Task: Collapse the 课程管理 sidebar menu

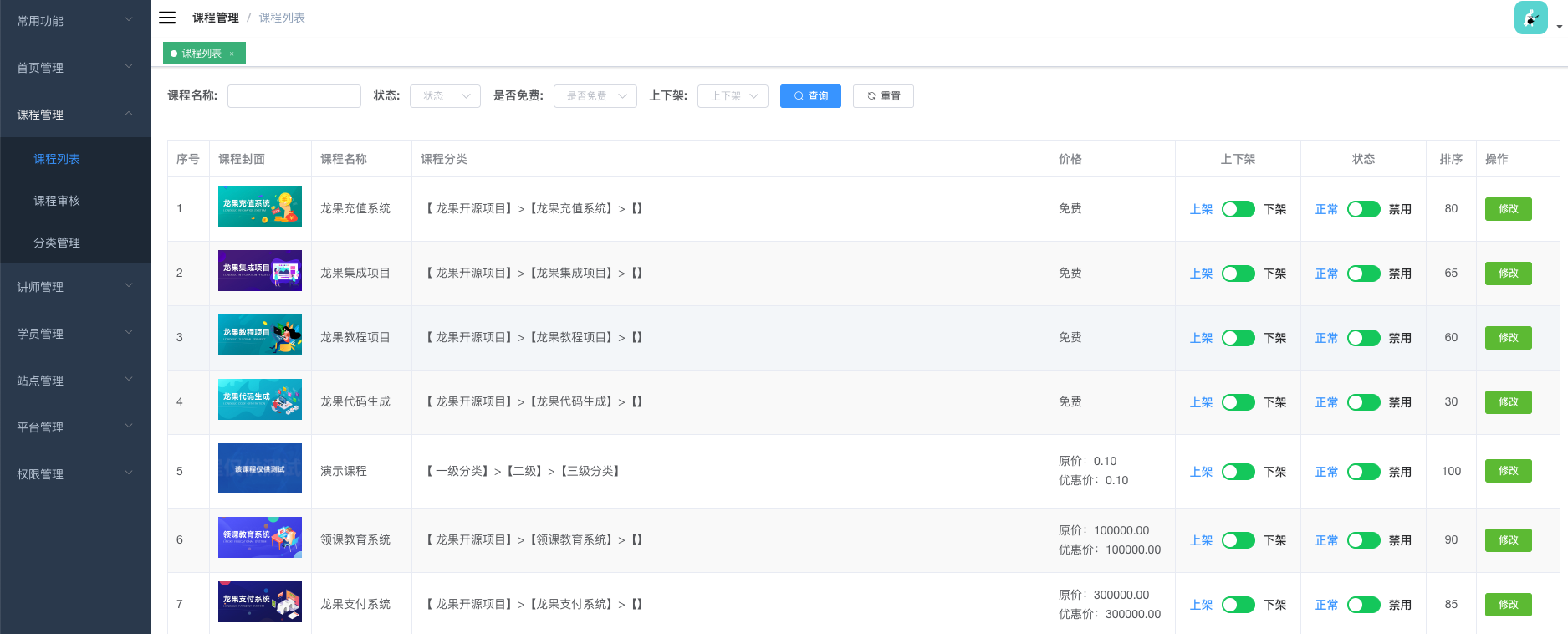Action: tap(75, 115)
